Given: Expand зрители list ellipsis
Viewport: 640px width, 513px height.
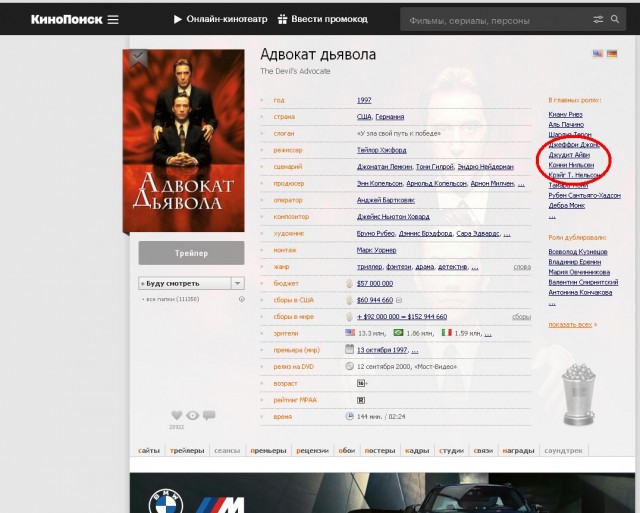Looking at the screenshot, I should click(x=488, y=334).
